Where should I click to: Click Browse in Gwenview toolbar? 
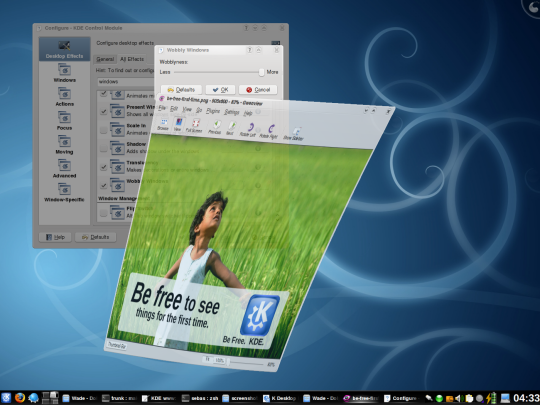(x=163, y=124)
